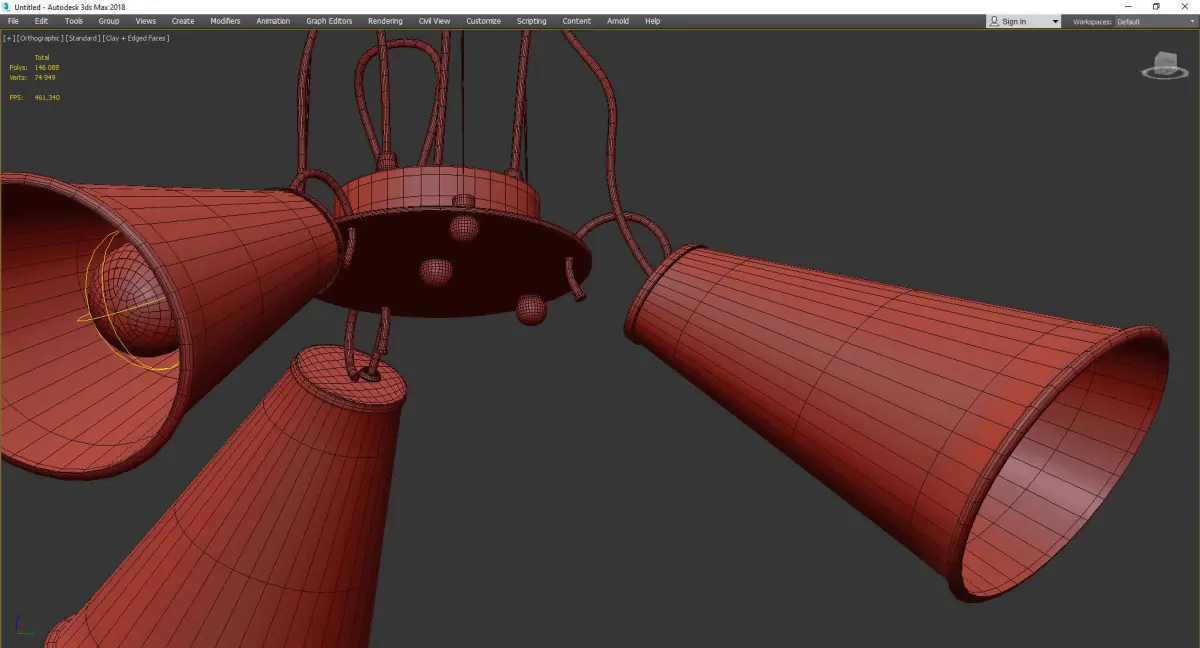
Task: Open the Views menu
Action: (146, 21)
